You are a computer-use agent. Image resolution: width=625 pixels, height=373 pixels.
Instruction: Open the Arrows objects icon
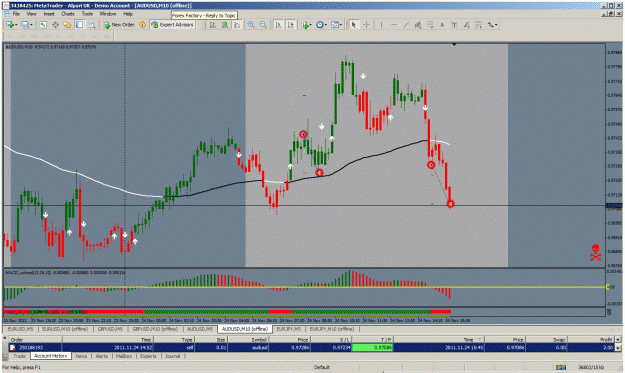tap(491, 25)
